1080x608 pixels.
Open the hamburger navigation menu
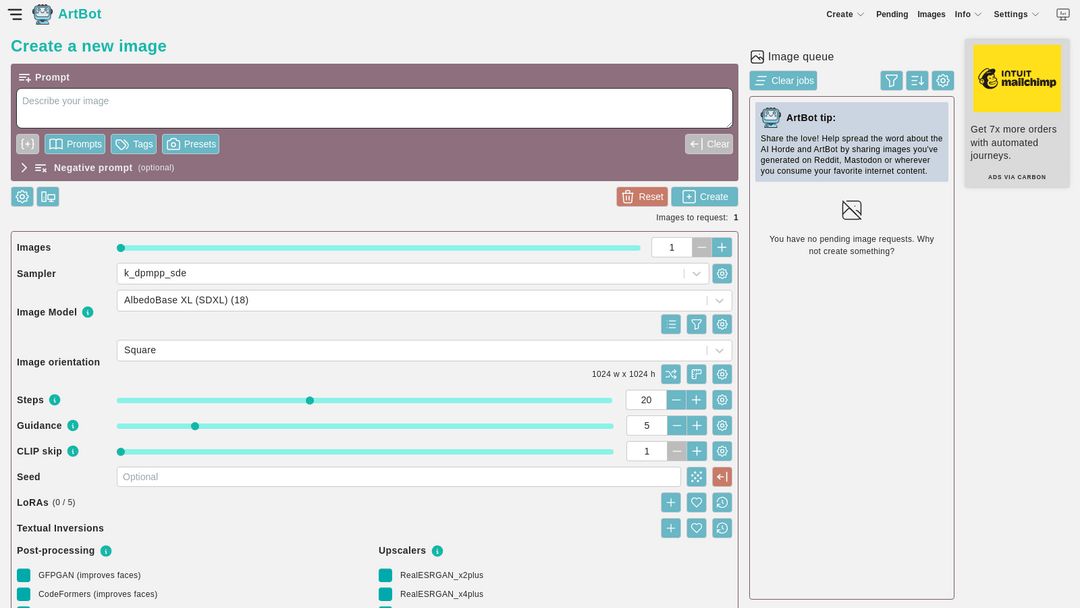click(x=15, y=14)
